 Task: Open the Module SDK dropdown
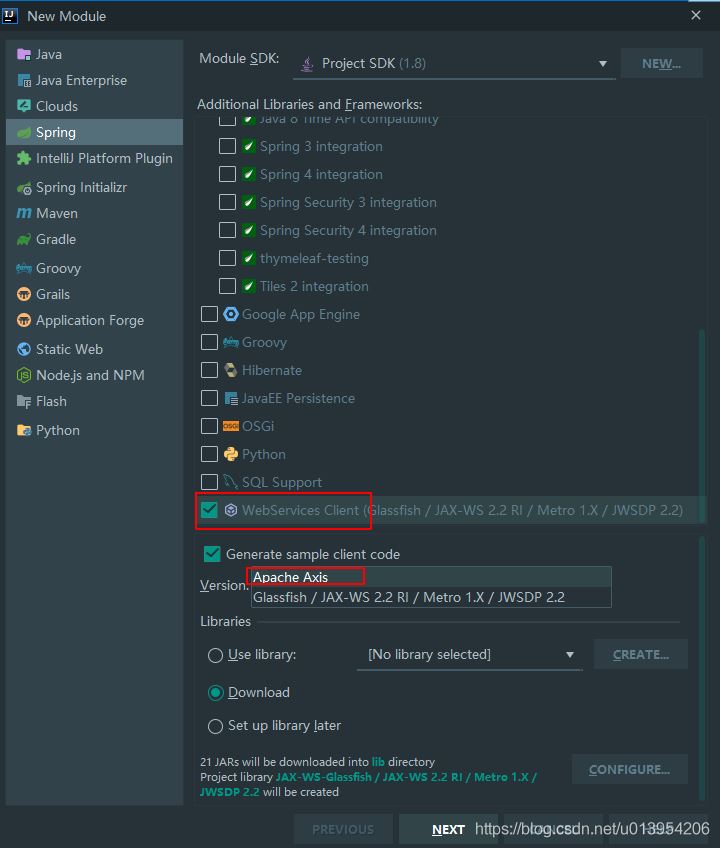click(454, 64)
